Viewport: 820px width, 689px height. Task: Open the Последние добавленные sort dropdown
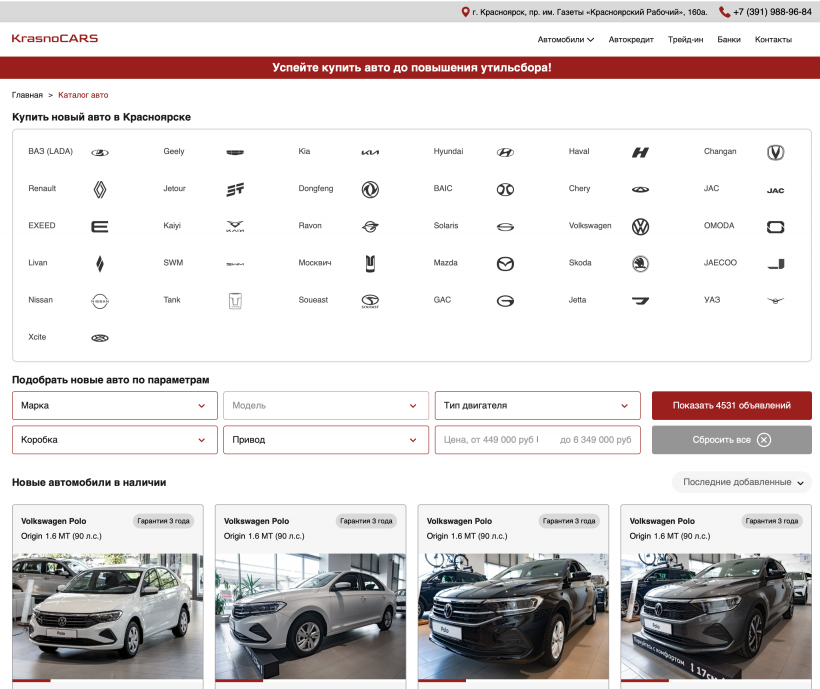pyautogui.click(x=742, y=482)
